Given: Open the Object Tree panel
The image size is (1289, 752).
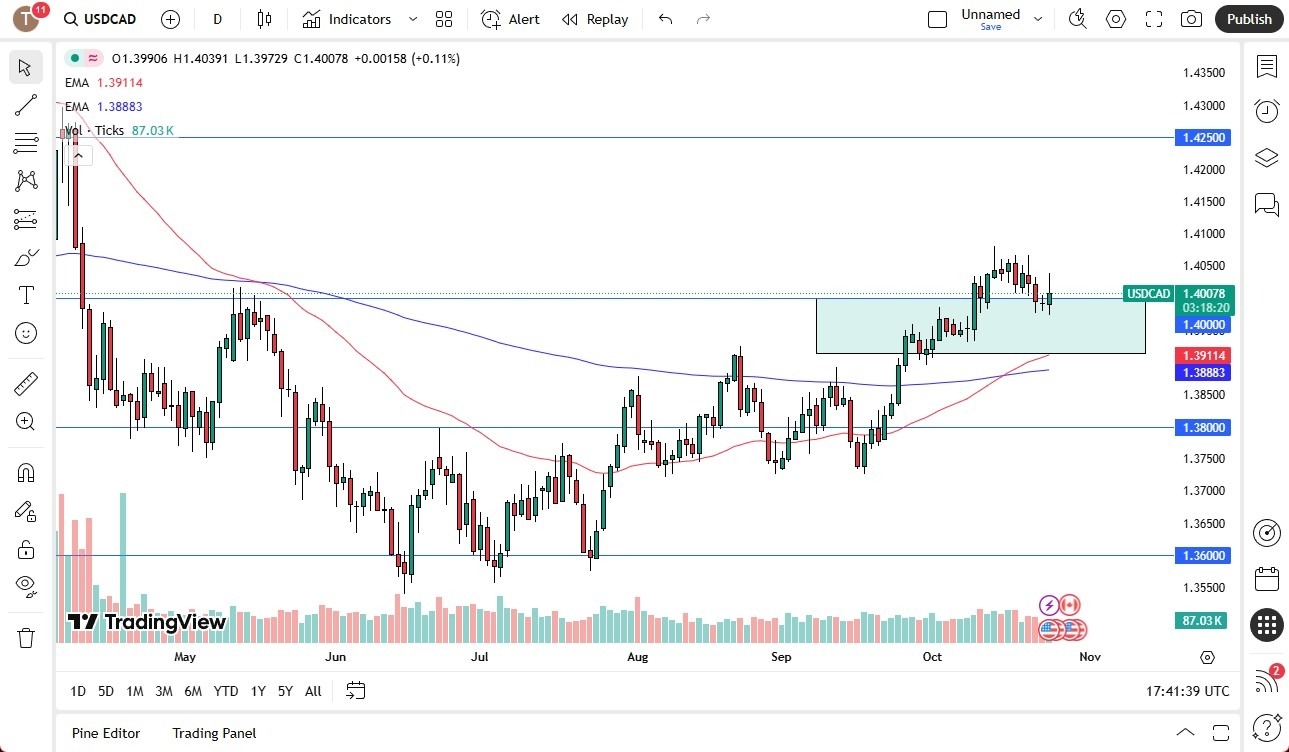Looking at the screenshot, I should pyautogui.click(x=1266, y=157).
